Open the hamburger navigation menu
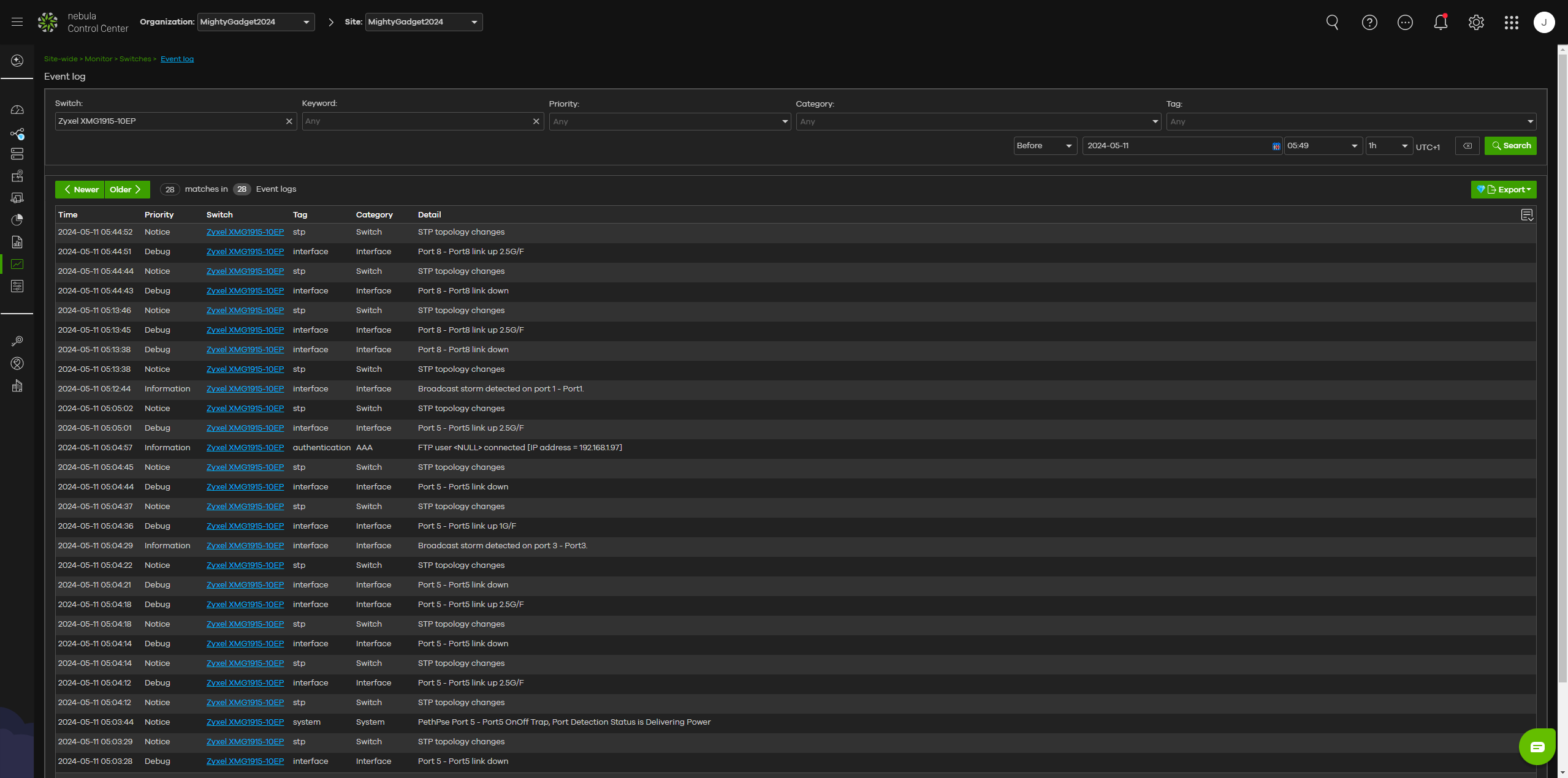This screenshot has width=1568, height=778. [x=17, y=22]
